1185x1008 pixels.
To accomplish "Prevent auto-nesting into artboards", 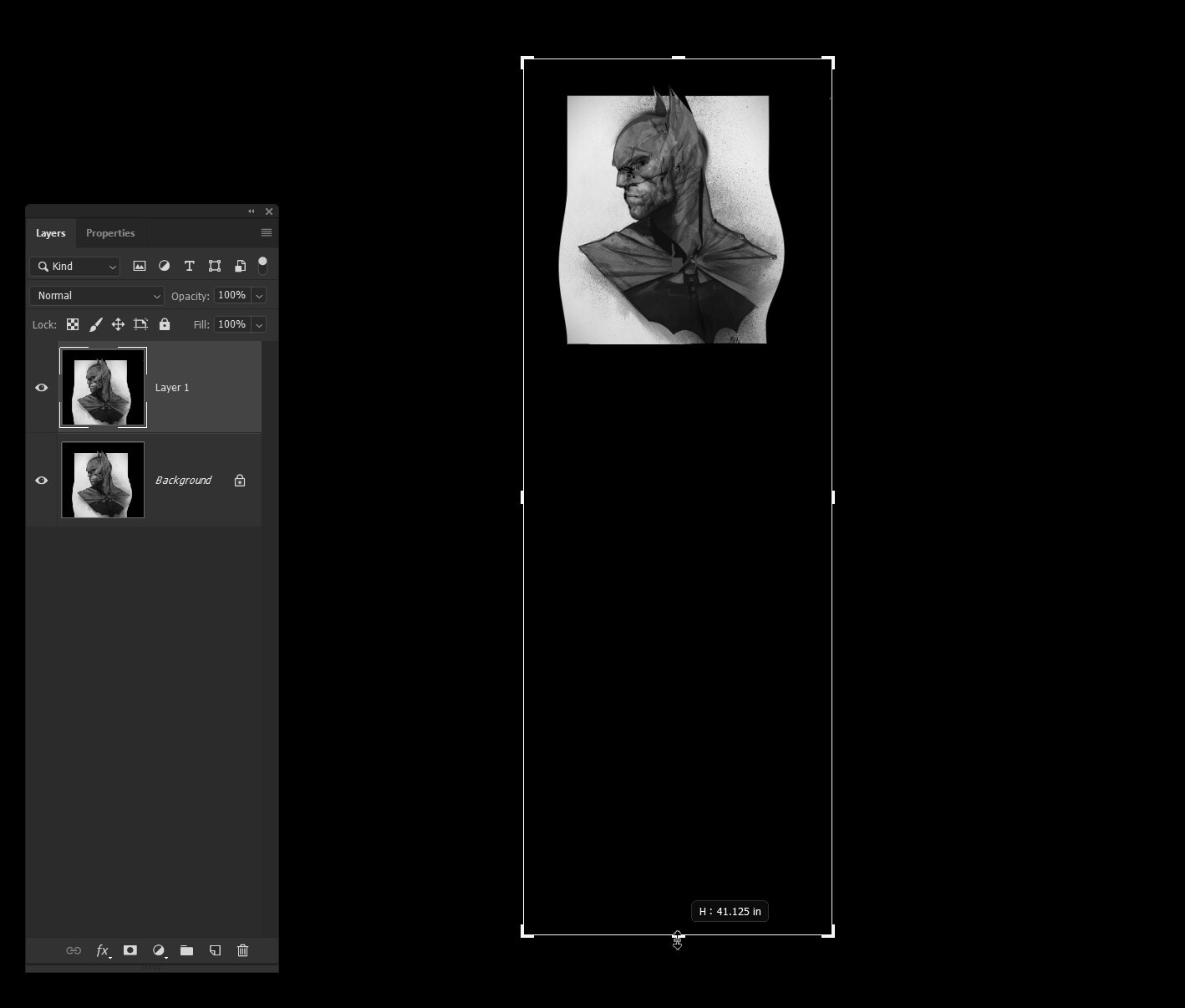I will point(140,324).
